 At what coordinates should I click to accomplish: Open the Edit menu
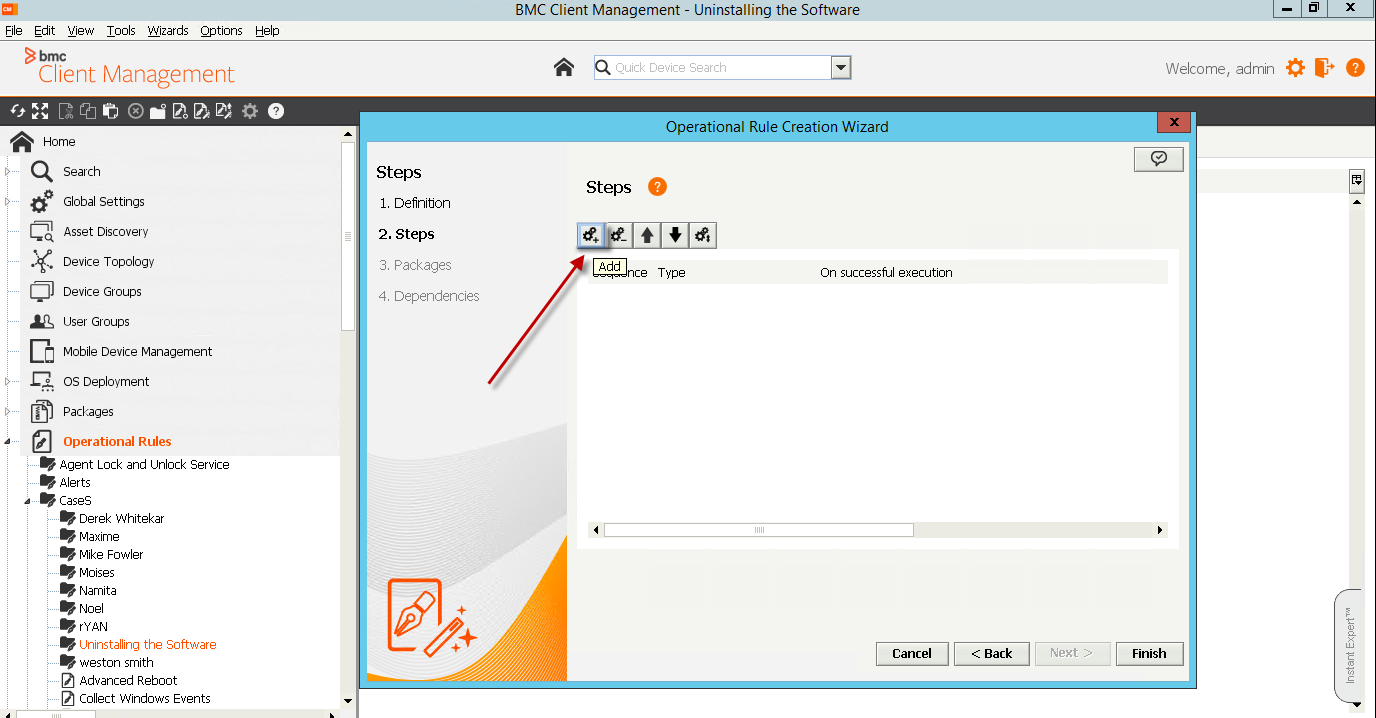(x=45, y=30)
